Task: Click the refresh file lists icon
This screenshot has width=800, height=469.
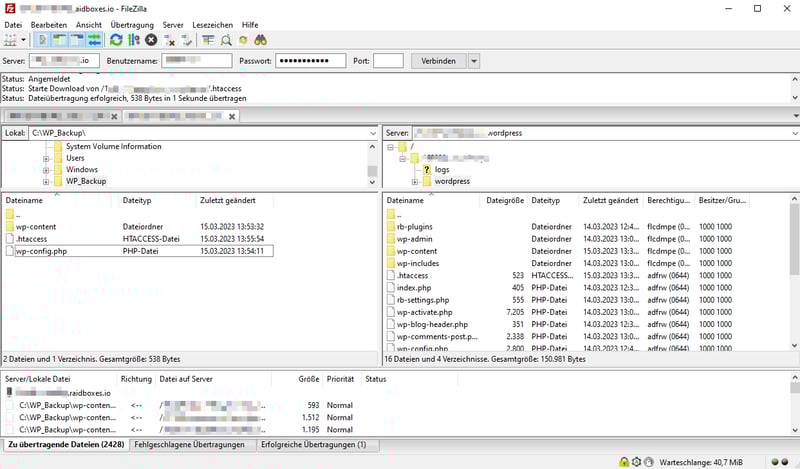Action: (x=117, y=40)
